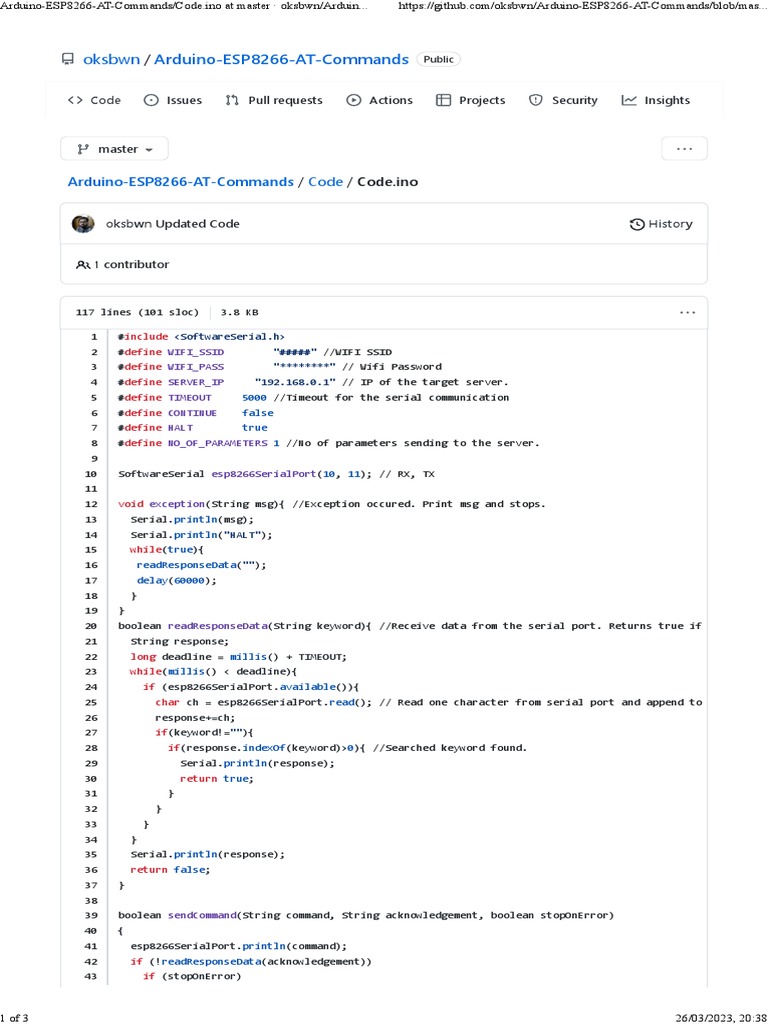Open the Updated Code commit message

pos(197,224)
